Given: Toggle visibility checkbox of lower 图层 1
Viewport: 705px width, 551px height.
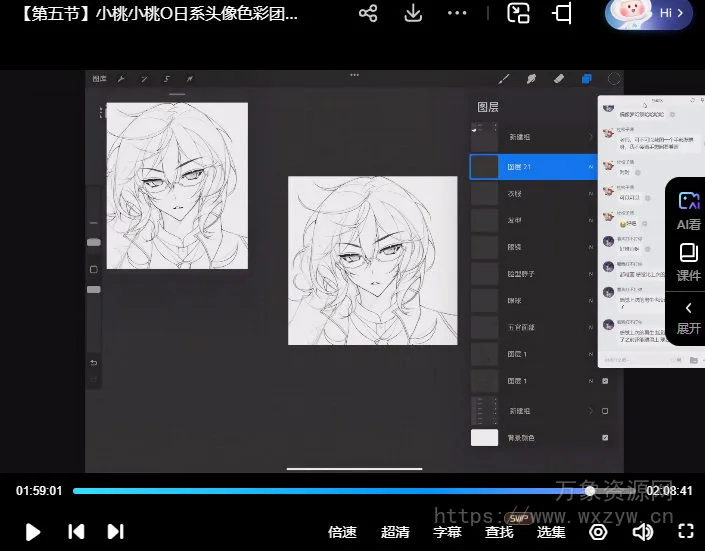Looking at the screenshot, I should pyautogui.click(x=605, y=382).
